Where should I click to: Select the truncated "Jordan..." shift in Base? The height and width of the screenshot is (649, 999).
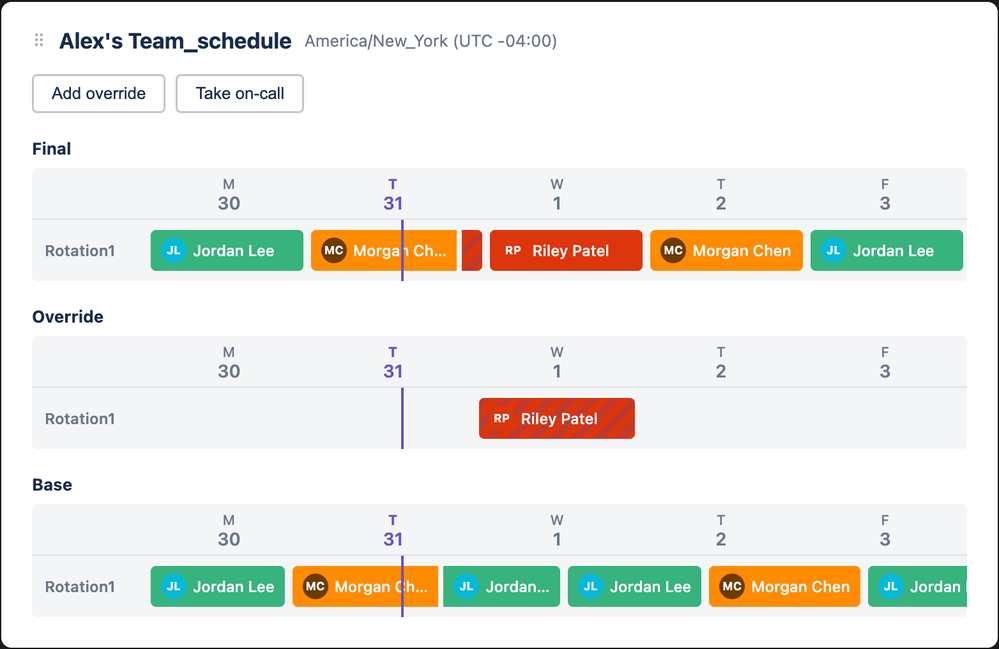501,587
